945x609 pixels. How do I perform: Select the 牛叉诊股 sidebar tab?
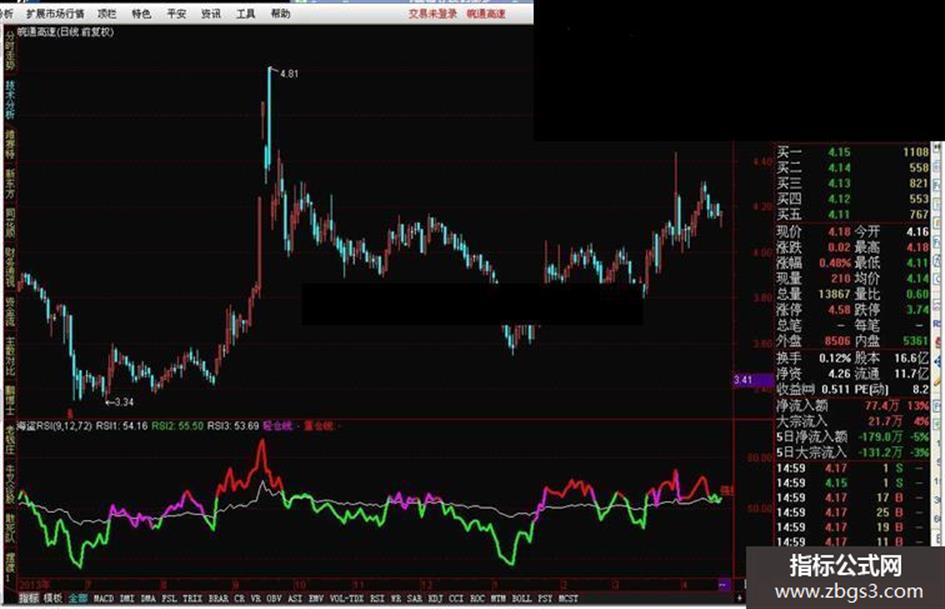pos(10,484)
